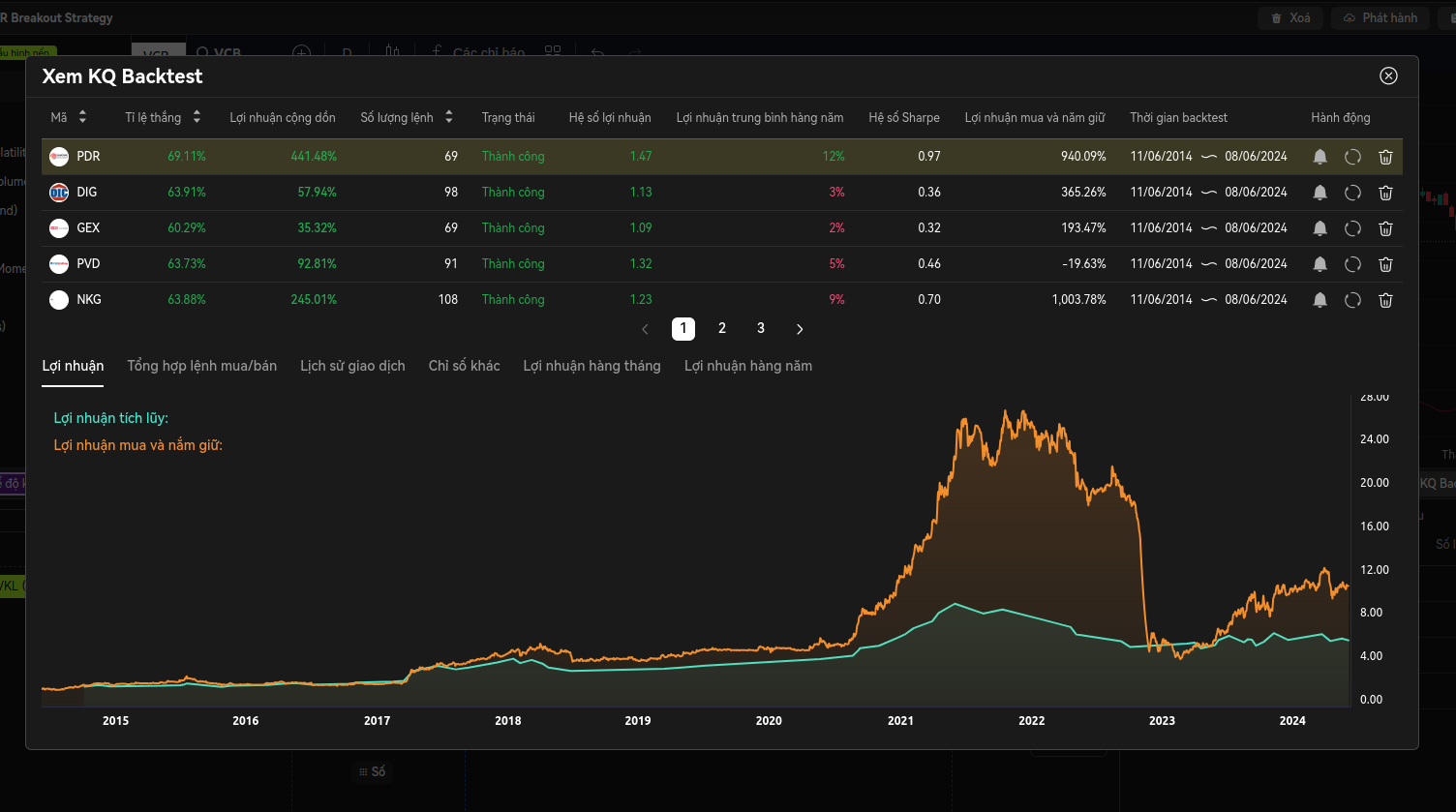Click Lợi nhuận mua và nắm giữ legend label
The image size is (1456, 812).
(138, 445)
